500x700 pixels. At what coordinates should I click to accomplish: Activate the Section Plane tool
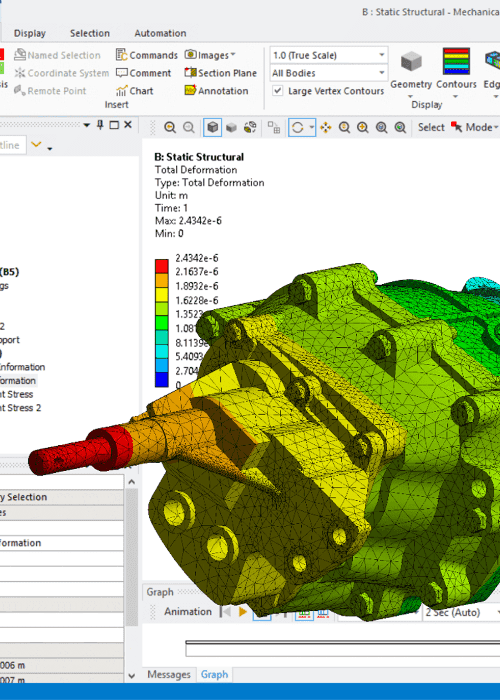click(221, 73)
